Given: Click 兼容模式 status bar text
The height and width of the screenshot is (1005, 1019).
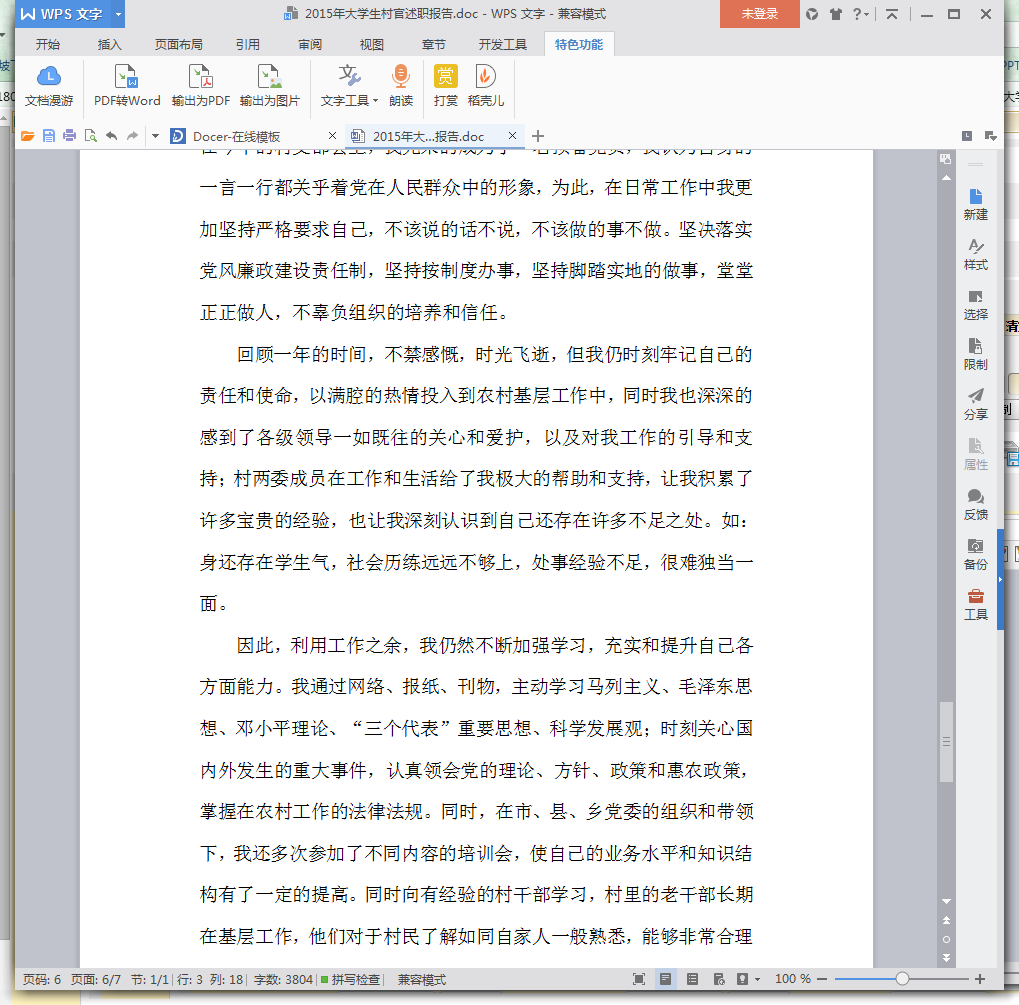Looking at the screenshot, I should pos(422,979).
